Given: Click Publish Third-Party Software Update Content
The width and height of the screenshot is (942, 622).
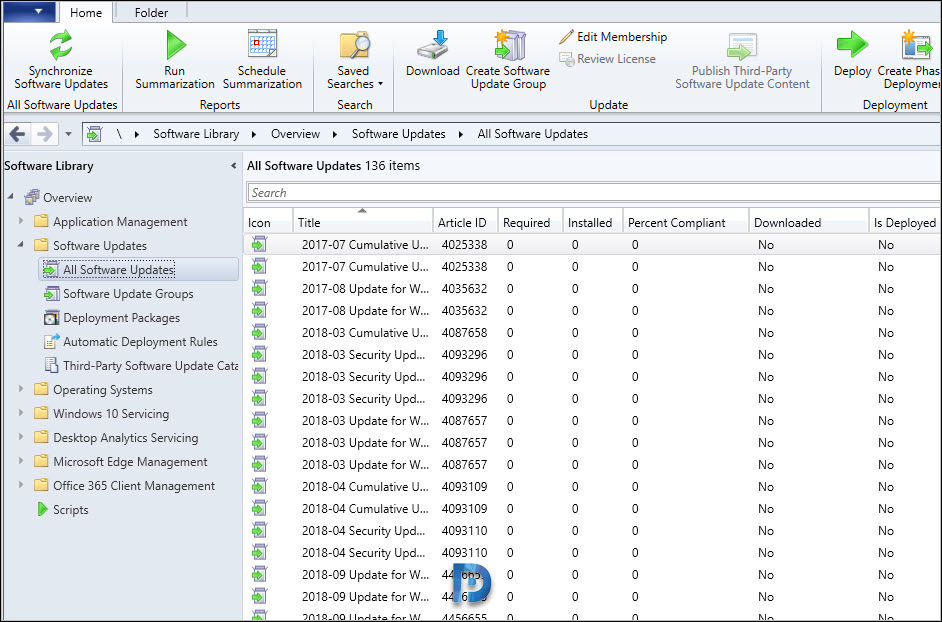Looking at the screenshot, I should 742,60.
